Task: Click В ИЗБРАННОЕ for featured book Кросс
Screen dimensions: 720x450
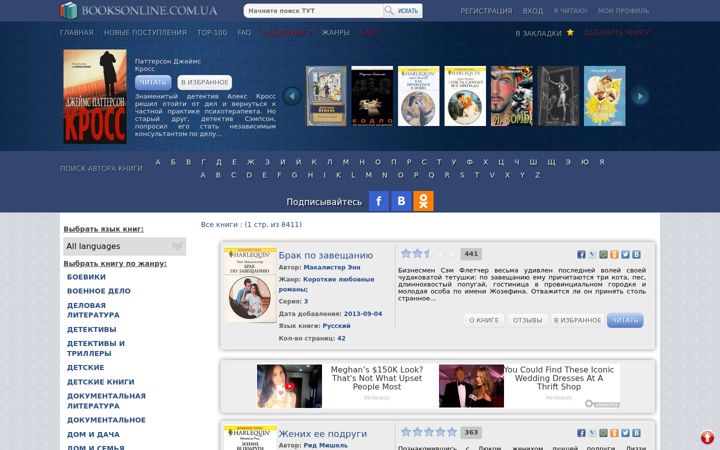Action: point(205,82)
